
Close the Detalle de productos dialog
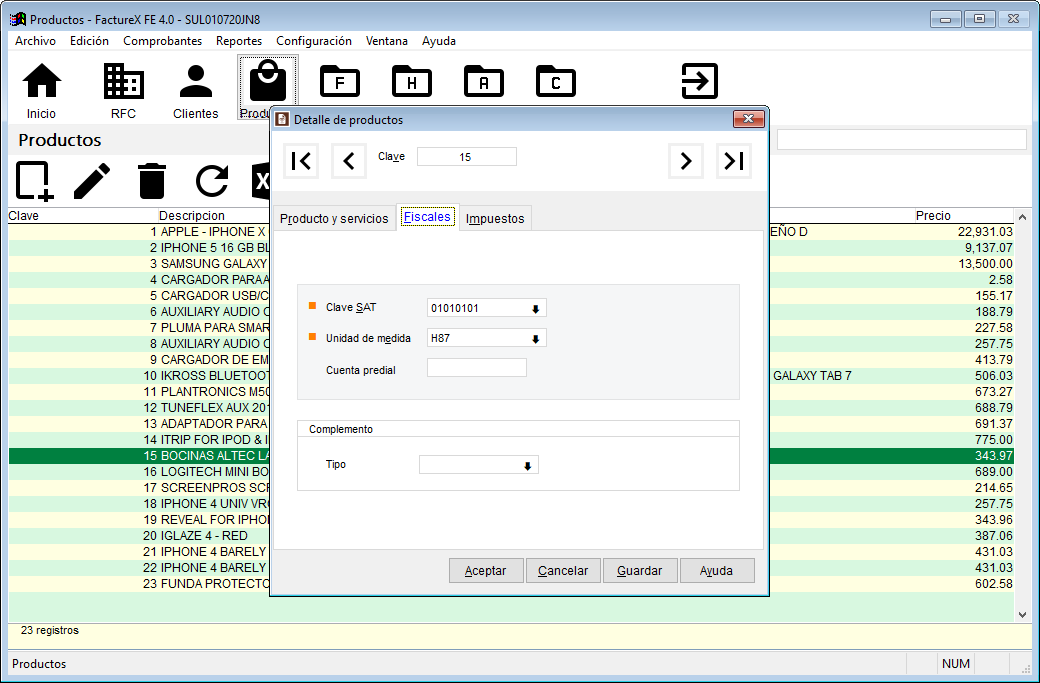coord(749,119)
